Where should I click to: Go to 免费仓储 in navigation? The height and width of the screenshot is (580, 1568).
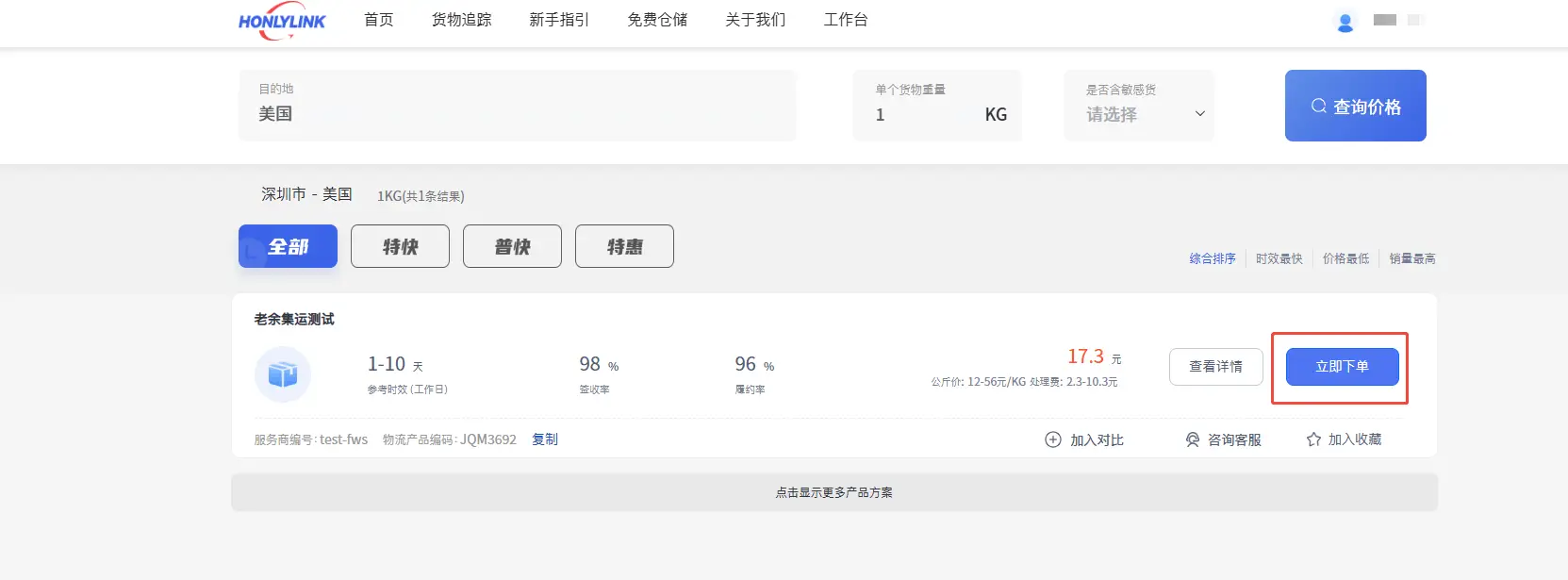657,20
